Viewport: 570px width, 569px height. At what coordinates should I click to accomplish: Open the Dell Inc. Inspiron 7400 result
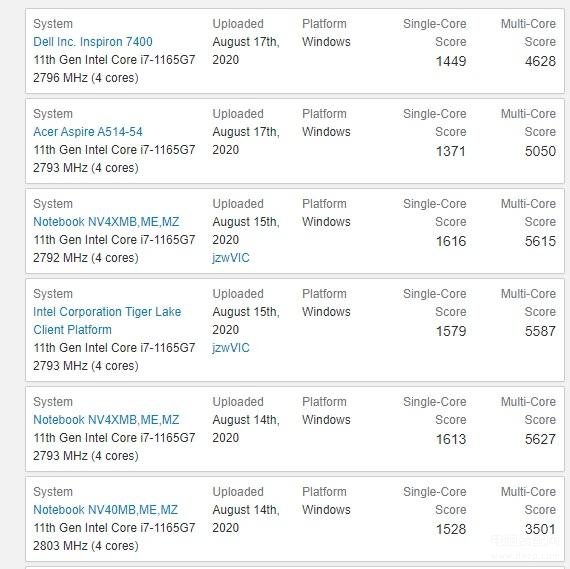(x=93, y=42)
